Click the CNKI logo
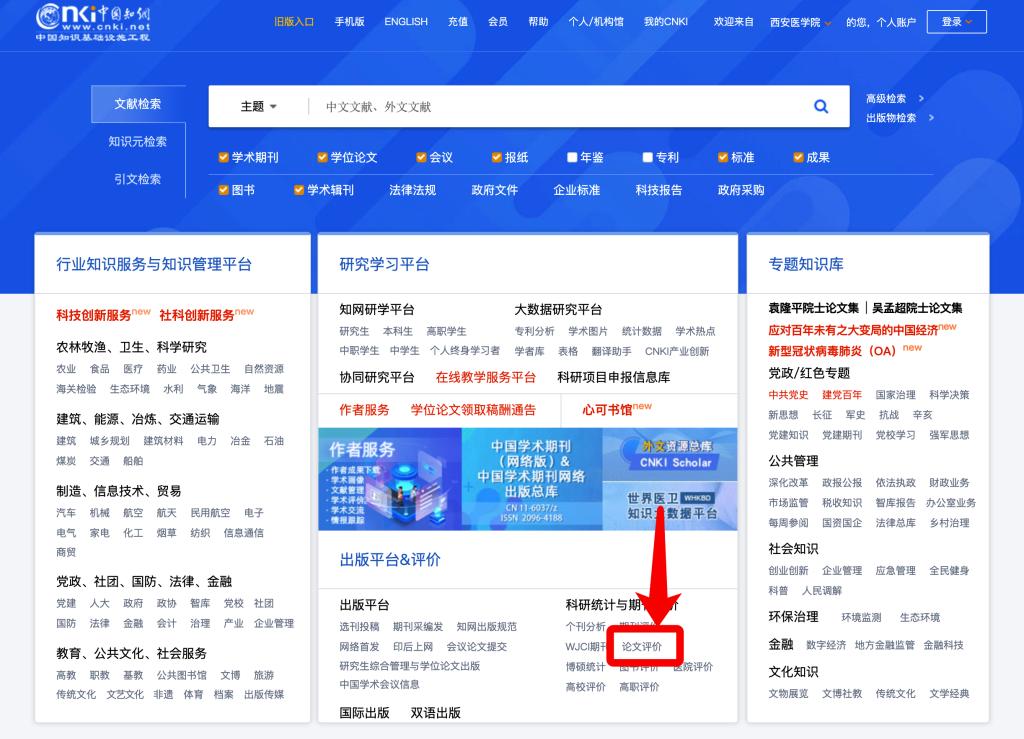 (93, 22)
